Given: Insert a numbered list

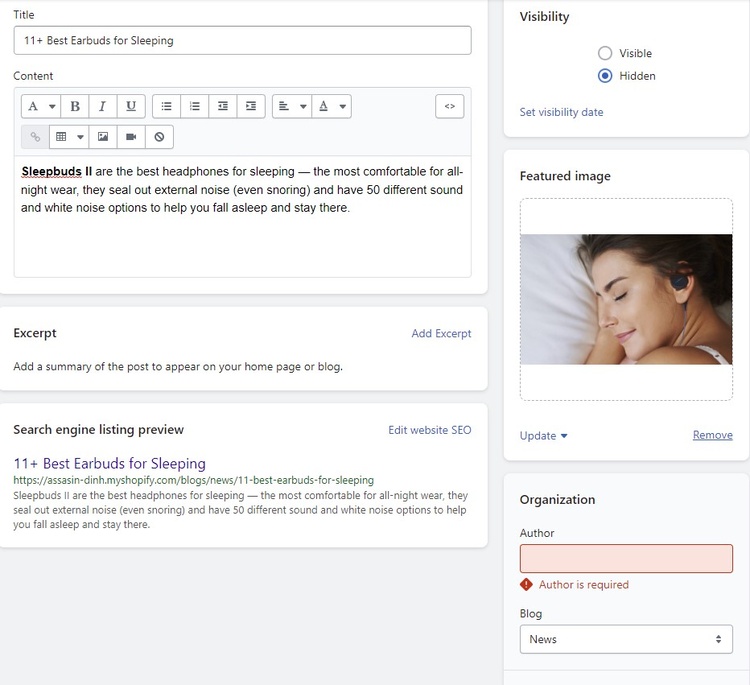Looking at the screenshot, I should click(x=194, y=106).
